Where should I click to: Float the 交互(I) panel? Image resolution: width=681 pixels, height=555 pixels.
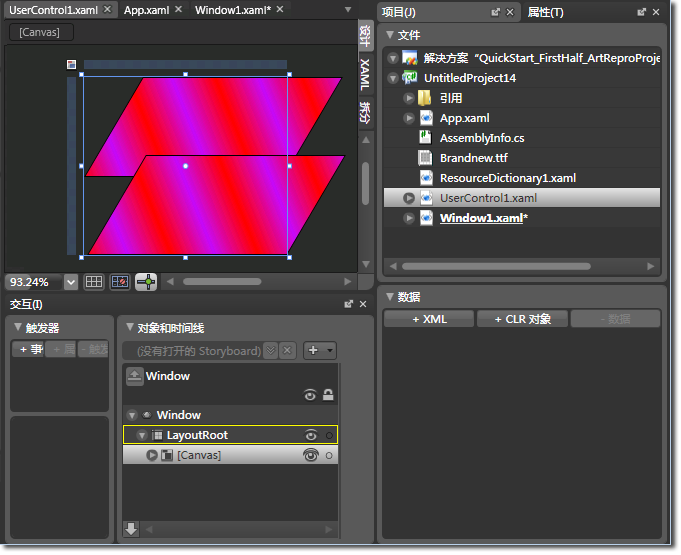coord(348,304)
